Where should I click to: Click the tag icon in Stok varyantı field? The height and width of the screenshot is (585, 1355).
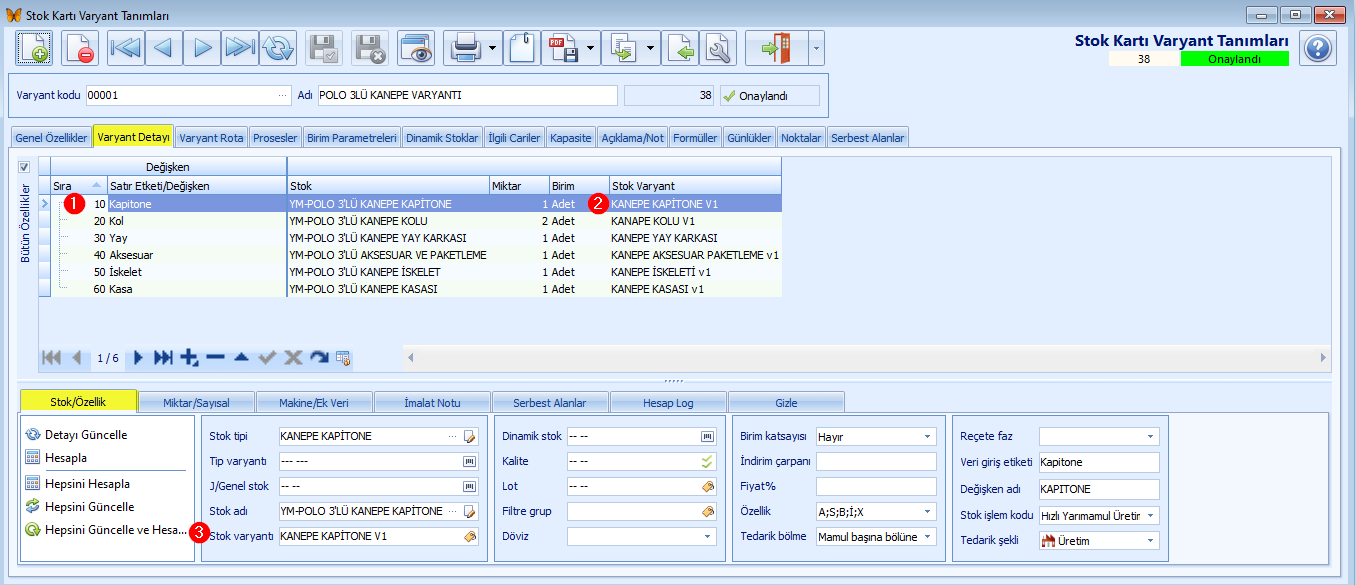point(470,536)
